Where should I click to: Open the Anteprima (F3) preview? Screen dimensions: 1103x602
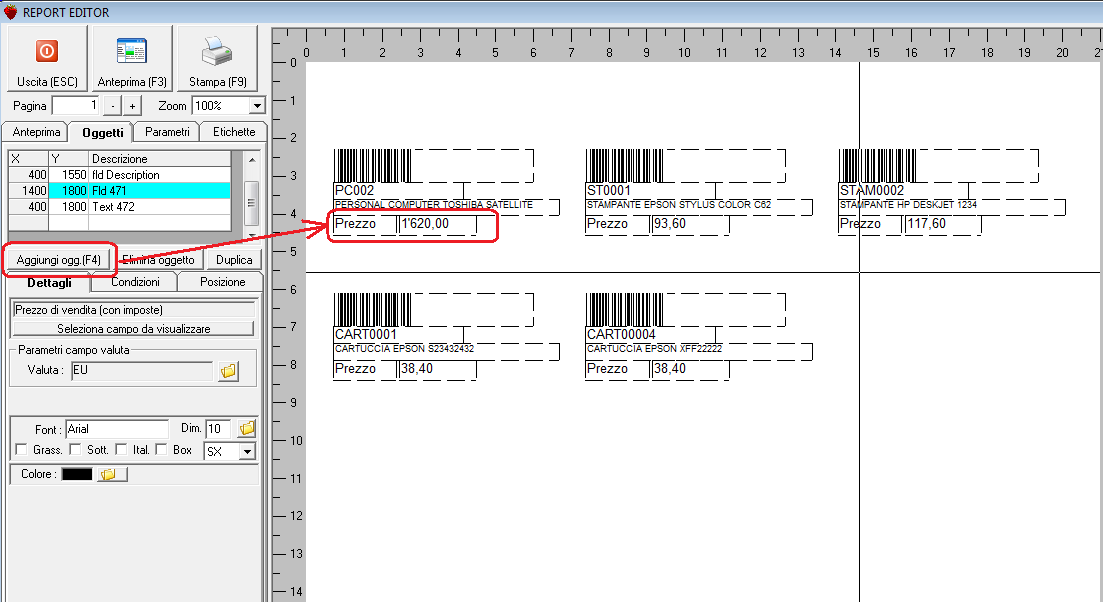132,58
